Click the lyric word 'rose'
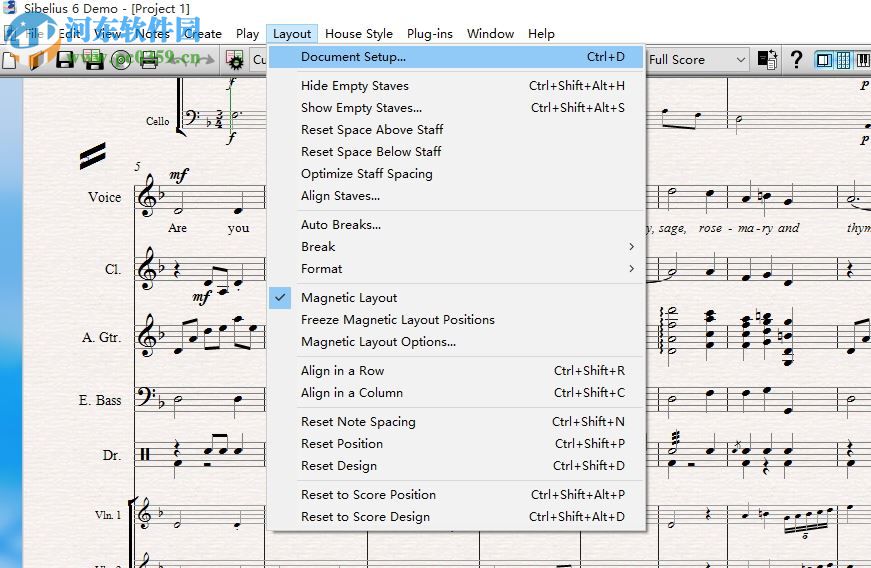 710,228
